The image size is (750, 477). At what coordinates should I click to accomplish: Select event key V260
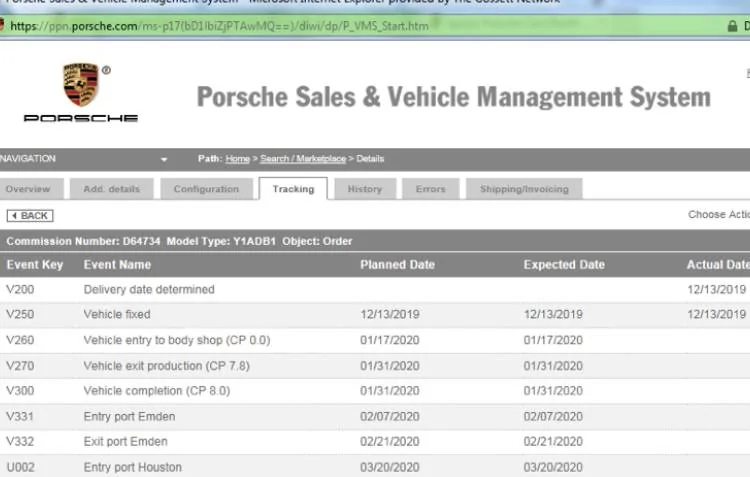(20, 340)
